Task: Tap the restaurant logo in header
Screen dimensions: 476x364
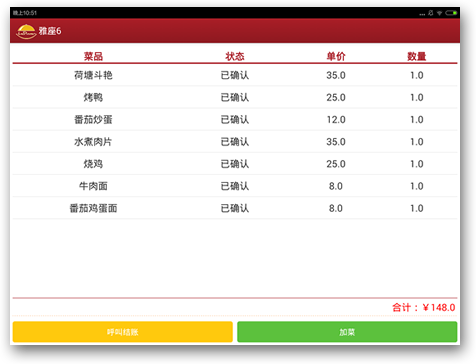Action: (26, 31)
